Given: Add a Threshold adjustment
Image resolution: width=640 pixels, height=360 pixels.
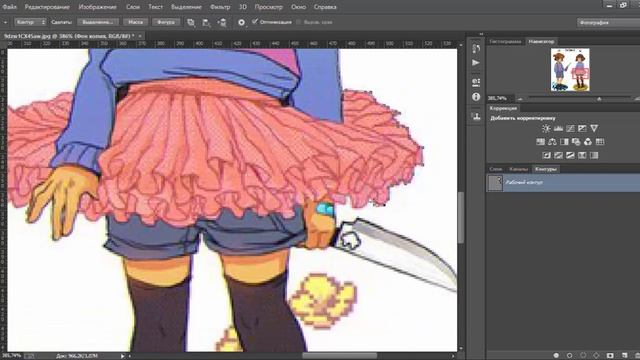Looking at the screenshot, I should point(570,156).
